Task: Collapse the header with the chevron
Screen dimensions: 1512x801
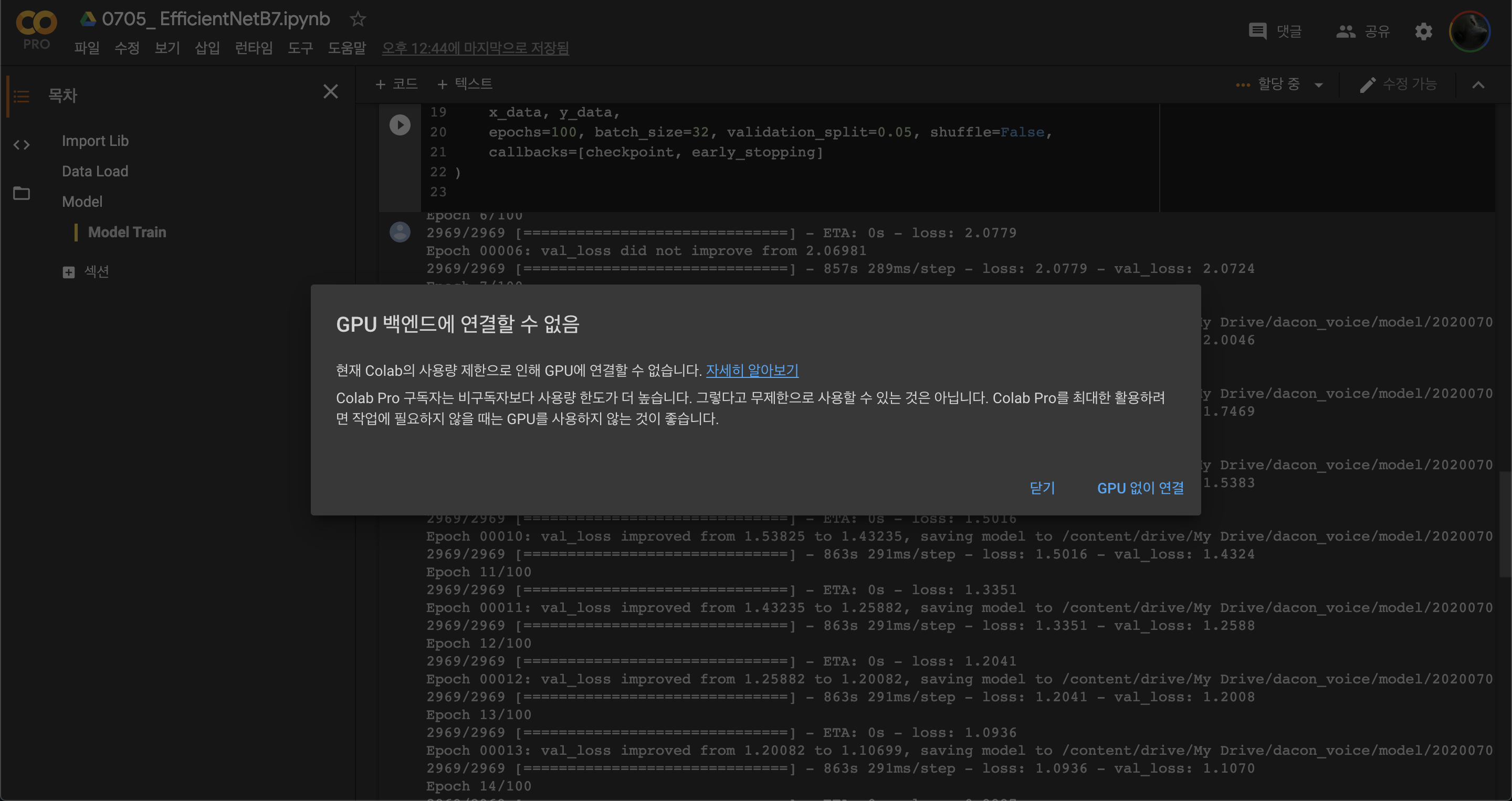Action: pyautogui.click(x=1478, y=85)
